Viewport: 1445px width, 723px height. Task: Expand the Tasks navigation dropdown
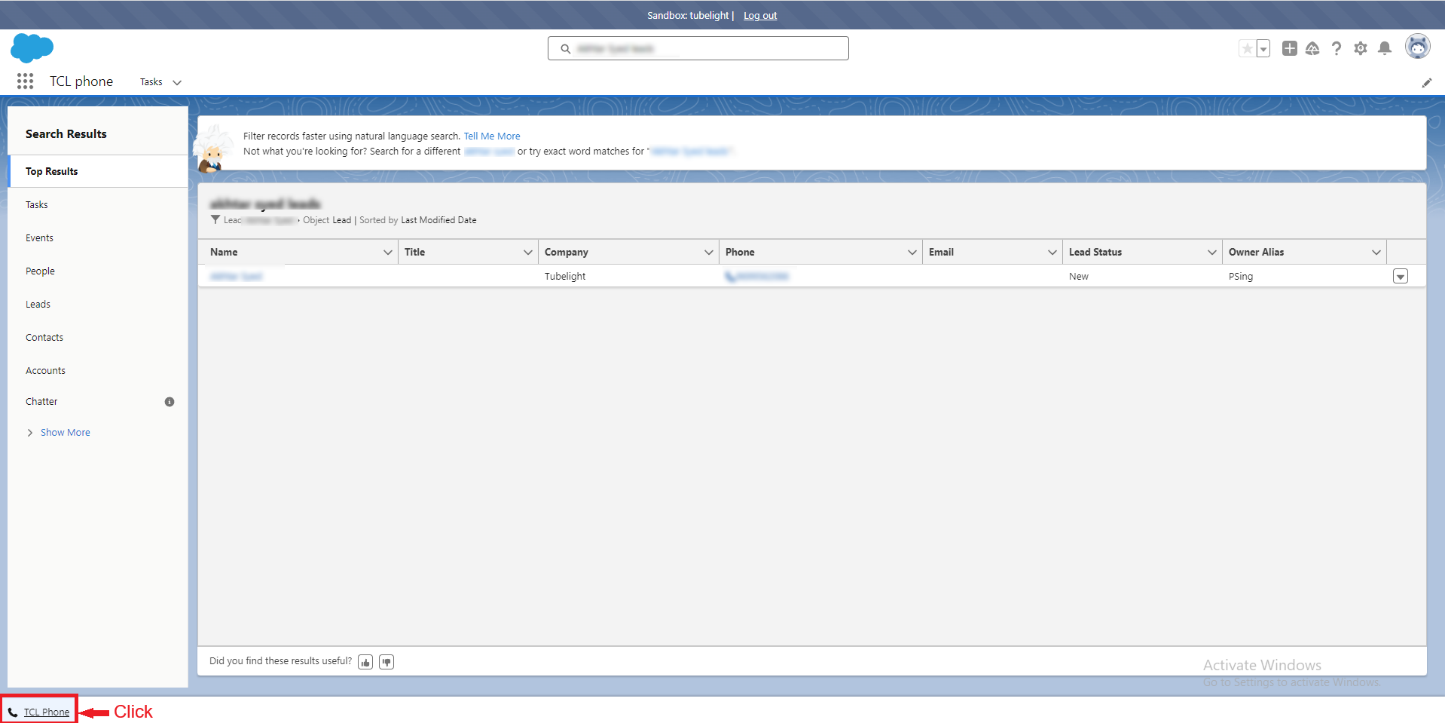pos(177,82)
